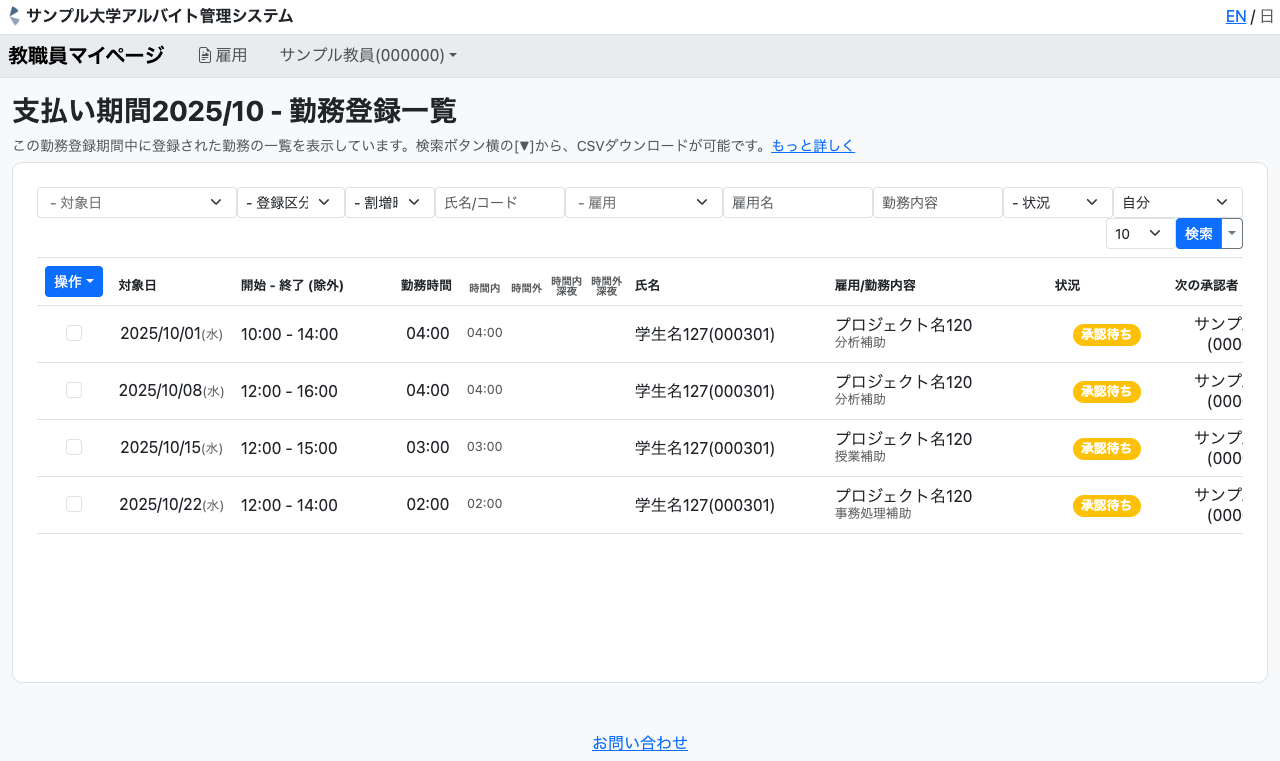Image resolution: width=1280 pixels, height=761 pixels.
Task: Expand the サンプル教員(000000) user menu
Action: click(368, 56)
